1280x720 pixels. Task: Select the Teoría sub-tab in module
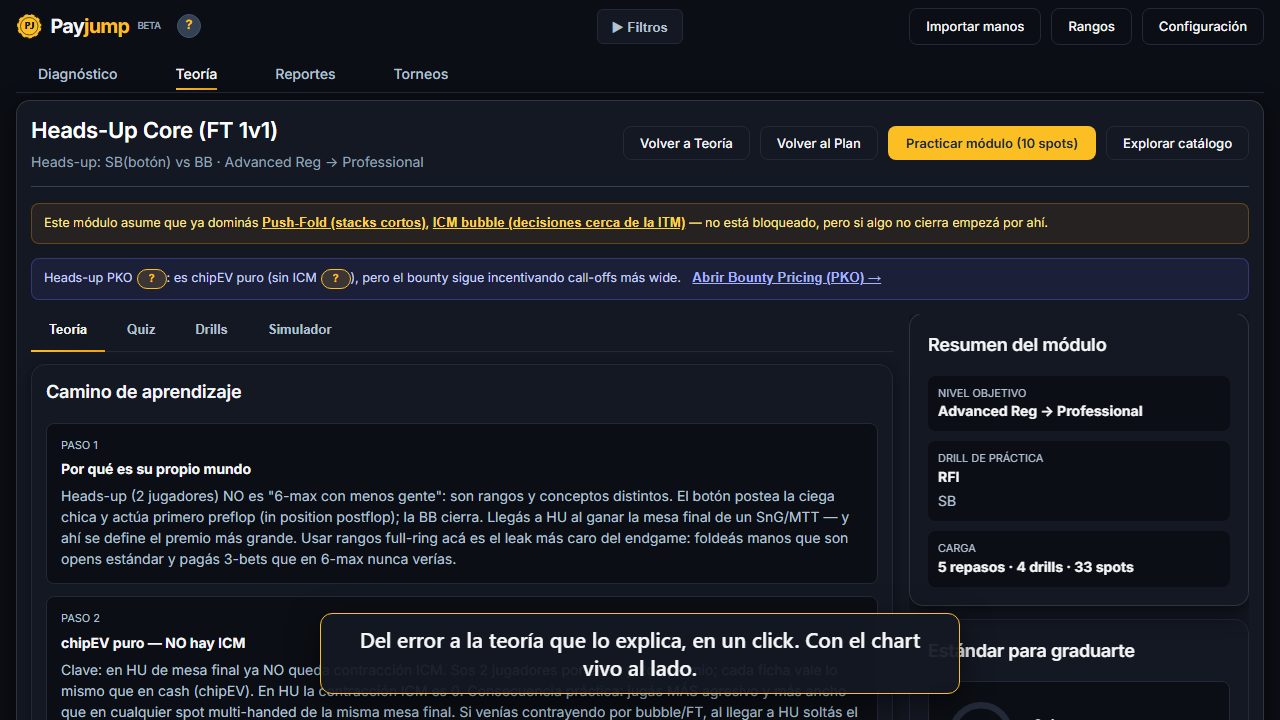point(68,330)
